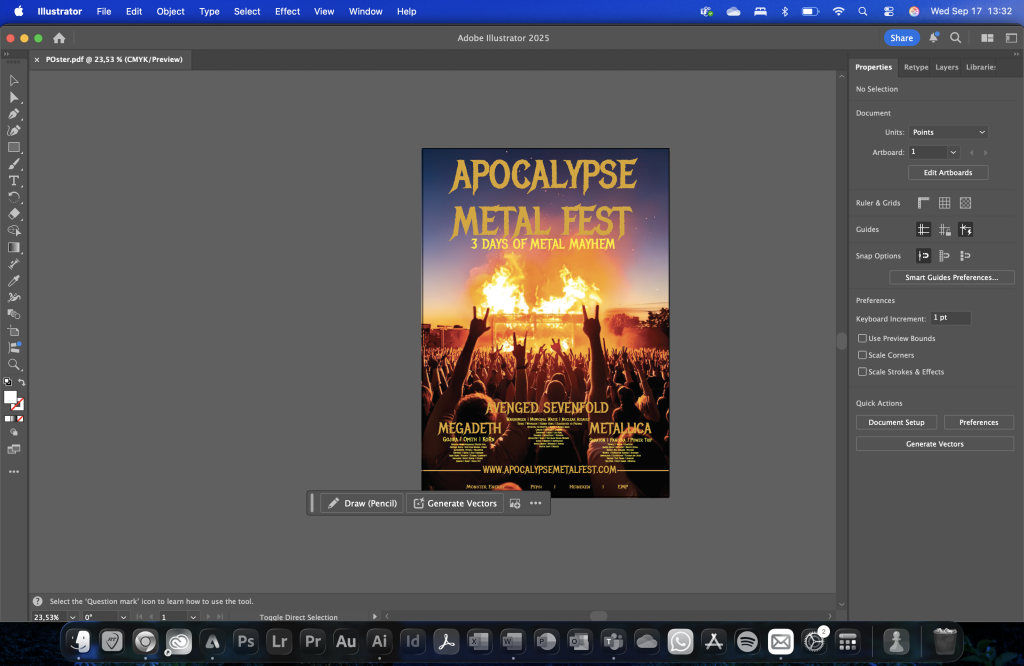Screen dimensions: 1024x666
Task: Open the Effect menu
Action: (287, 11)
